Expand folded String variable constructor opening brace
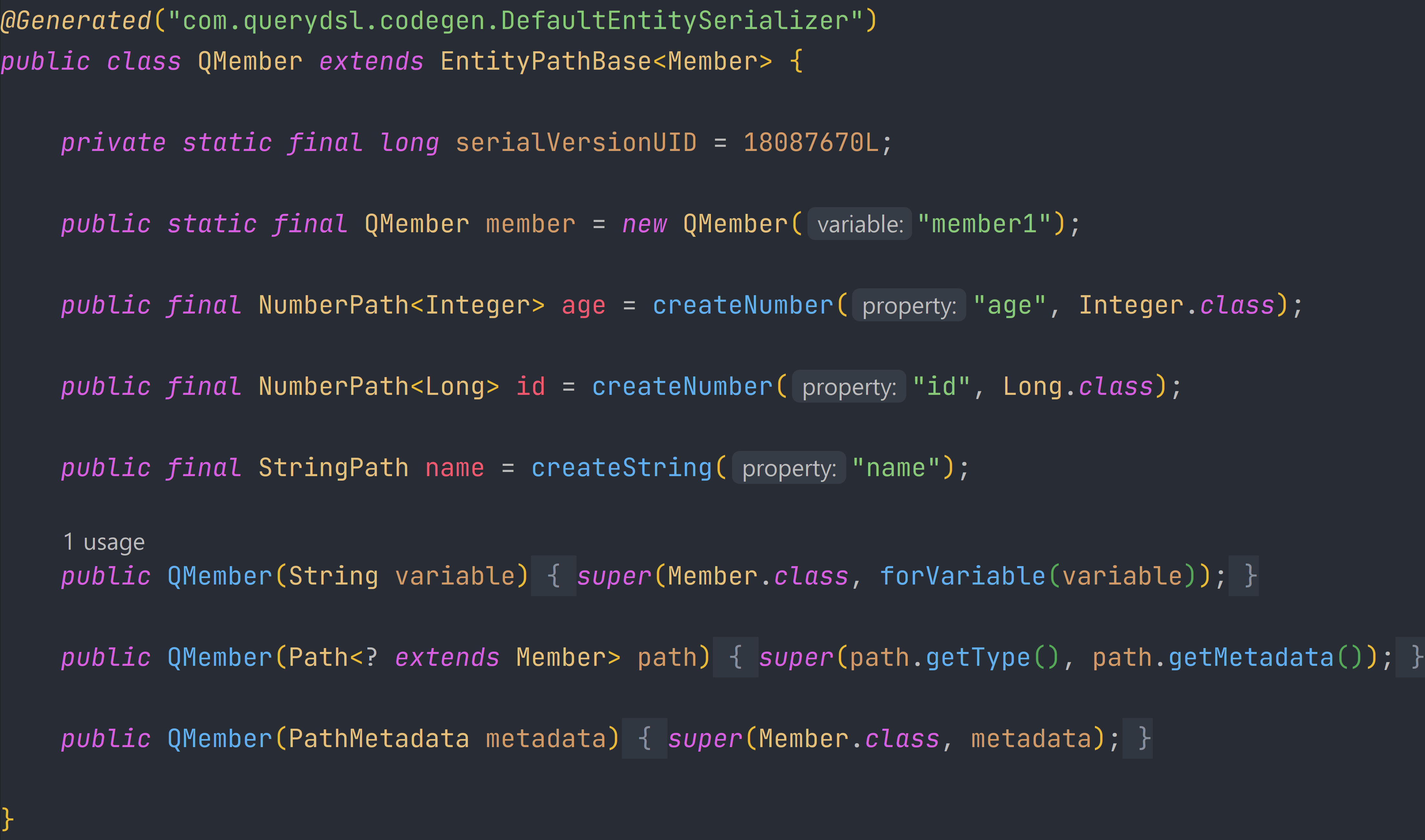This screenshot has width=1425, height=840. coord(554,576)
